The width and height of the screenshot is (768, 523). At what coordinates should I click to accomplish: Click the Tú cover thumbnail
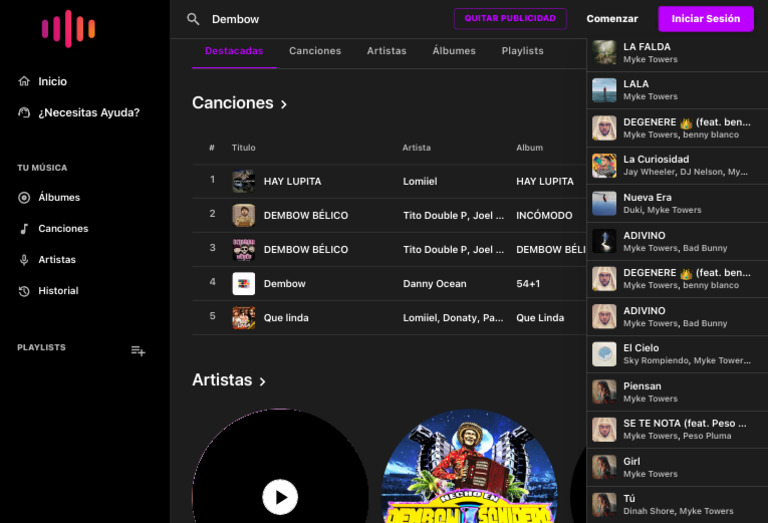tap(604, 505)
